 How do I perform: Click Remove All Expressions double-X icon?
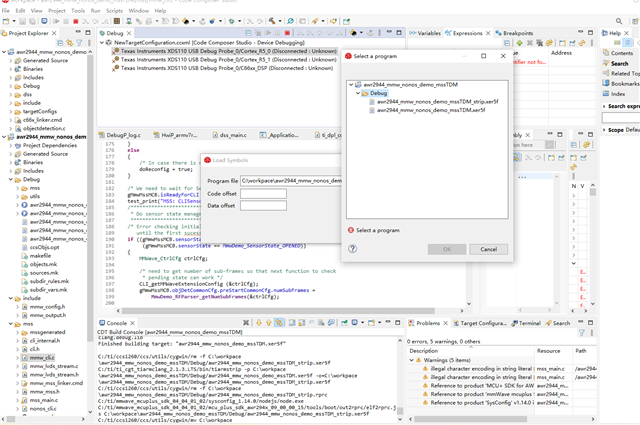click(x=539, y=42)
